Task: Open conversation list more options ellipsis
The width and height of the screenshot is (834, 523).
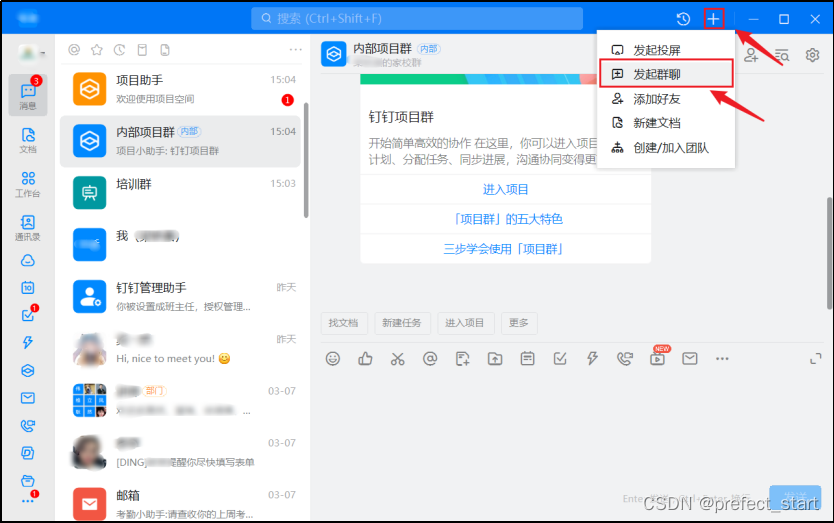Action: coord(296,49)
